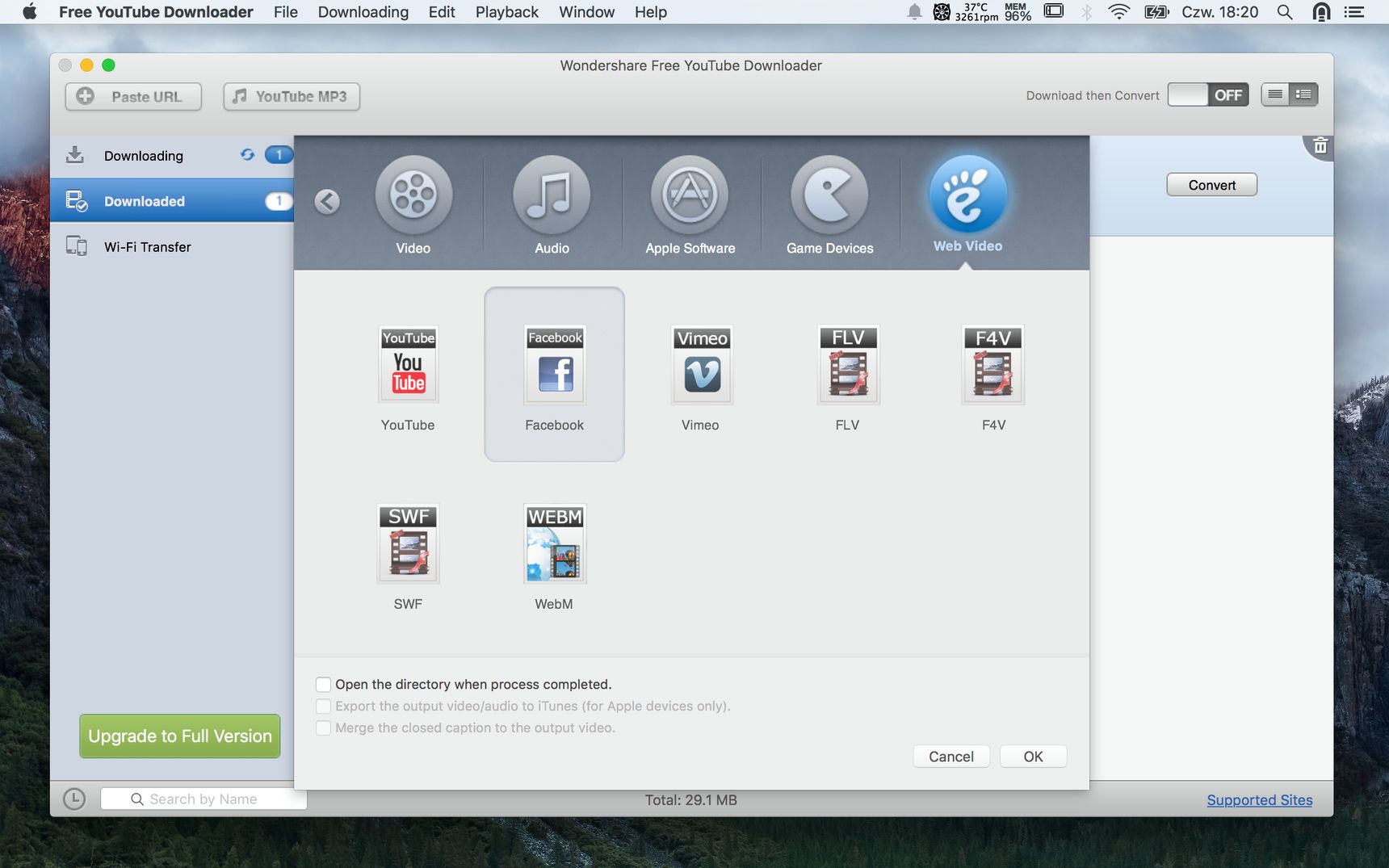This screenshot has height=868, width=1389.
Task: Open Notification Center list icon
Action: click(x=1354, y=12)
